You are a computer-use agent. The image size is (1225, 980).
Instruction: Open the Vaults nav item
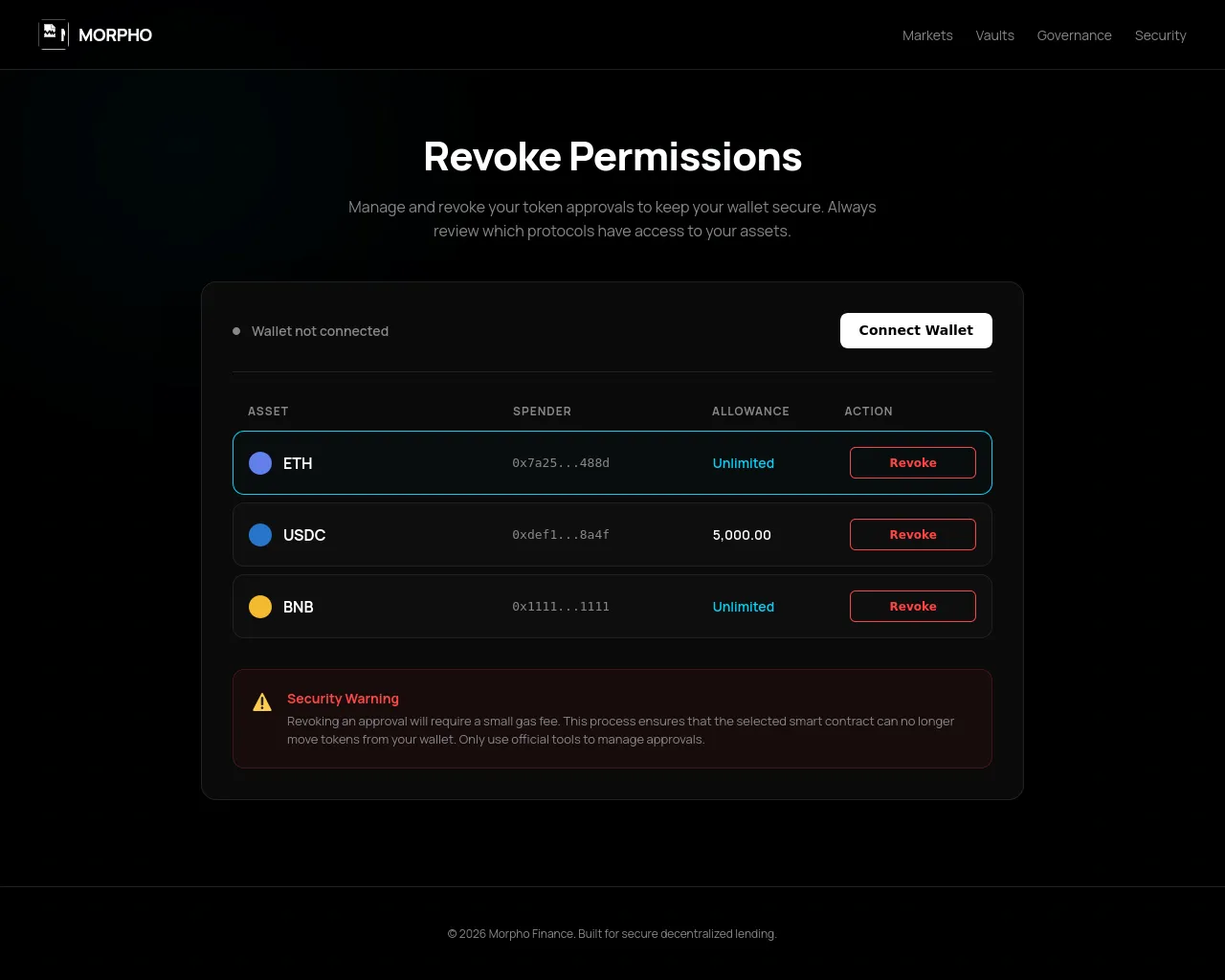994,35
